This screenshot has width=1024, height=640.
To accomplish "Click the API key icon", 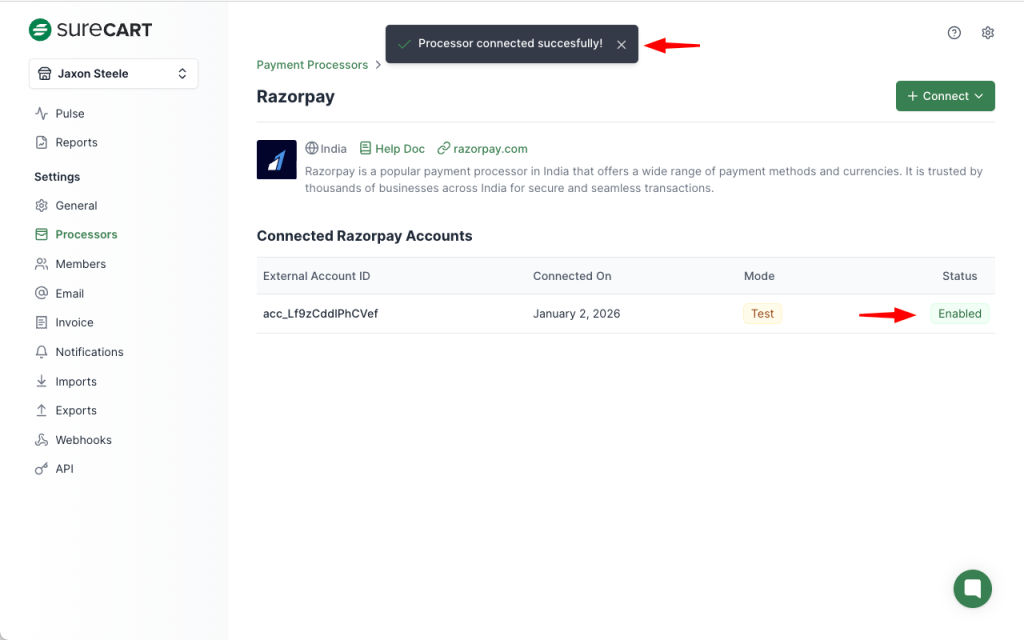I will (x=41, y=469).
